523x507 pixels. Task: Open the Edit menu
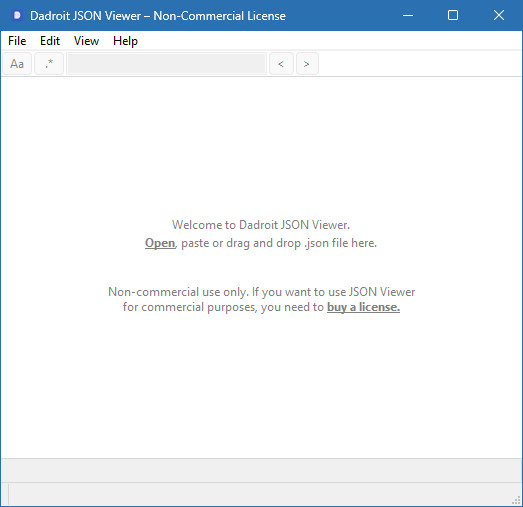50,41
